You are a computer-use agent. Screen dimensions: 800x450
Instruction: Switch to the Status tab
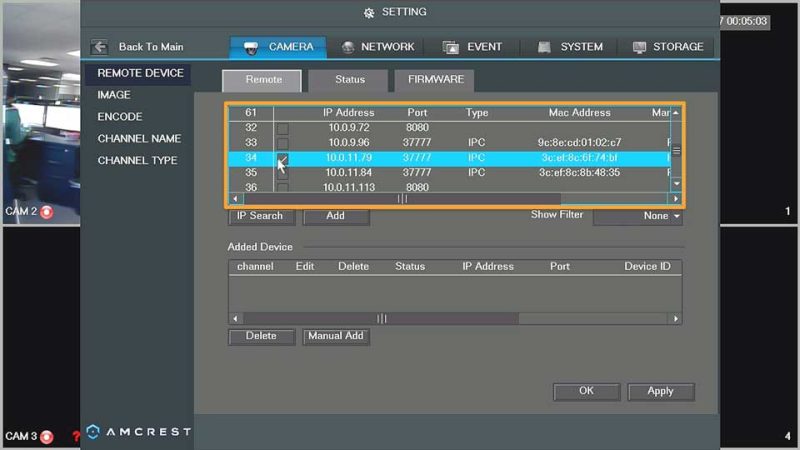pyautogui.click(x=349, y=80)
